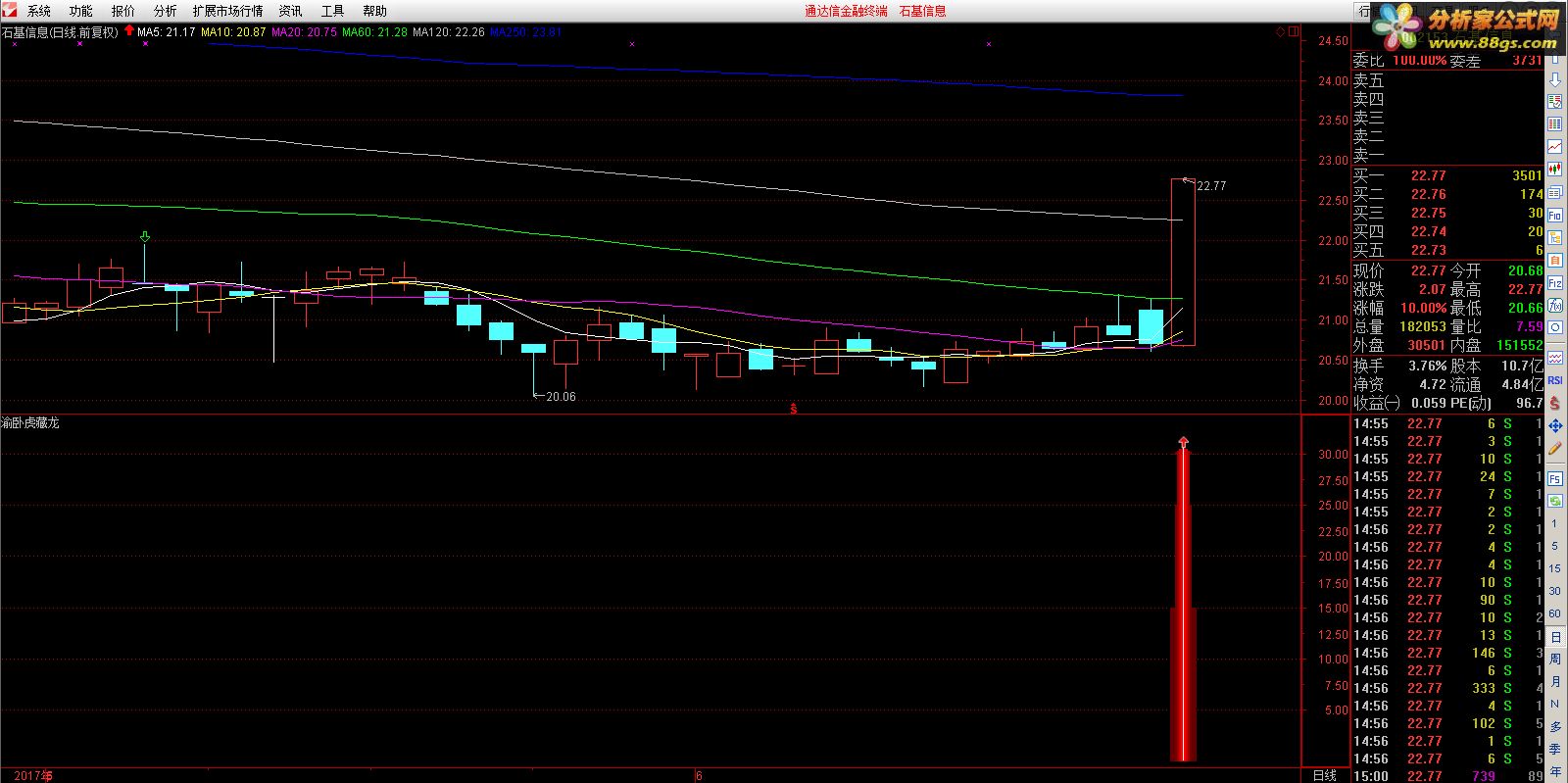Select the 周 weekly period
Viewport: 1568px width, 783px height.
tap(1555, 659)
